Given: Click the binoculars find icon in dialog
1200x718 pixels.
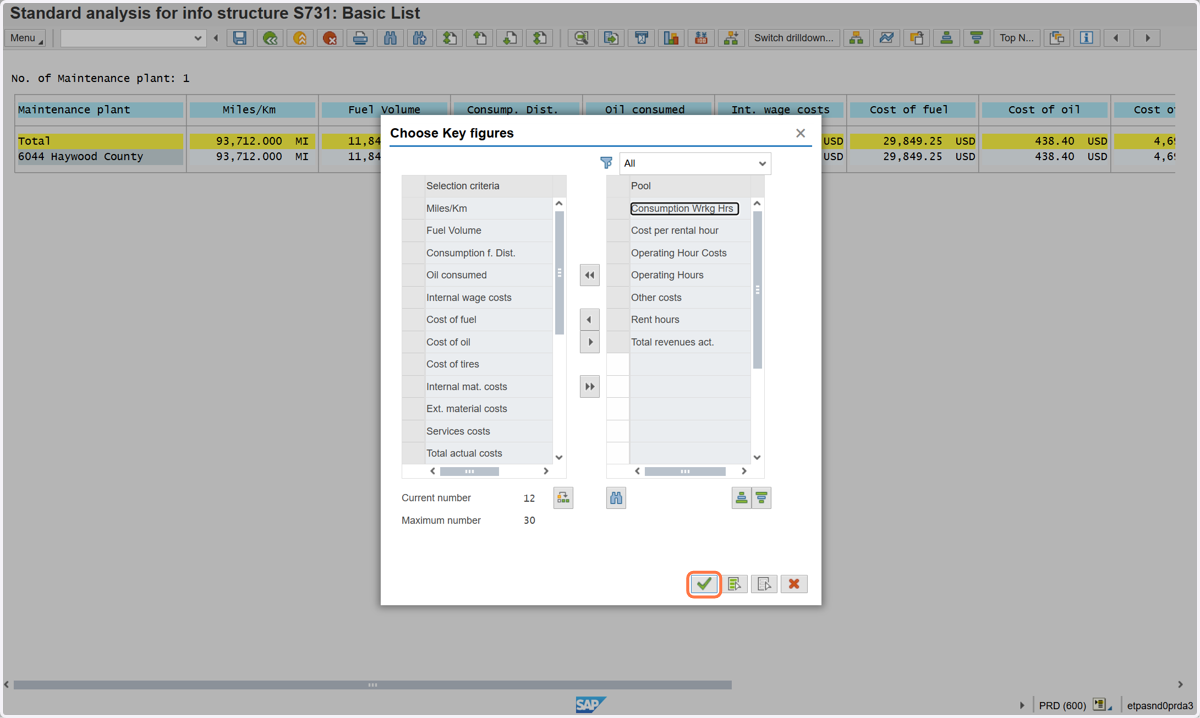Looking at the screenshot, I should 616,498.
